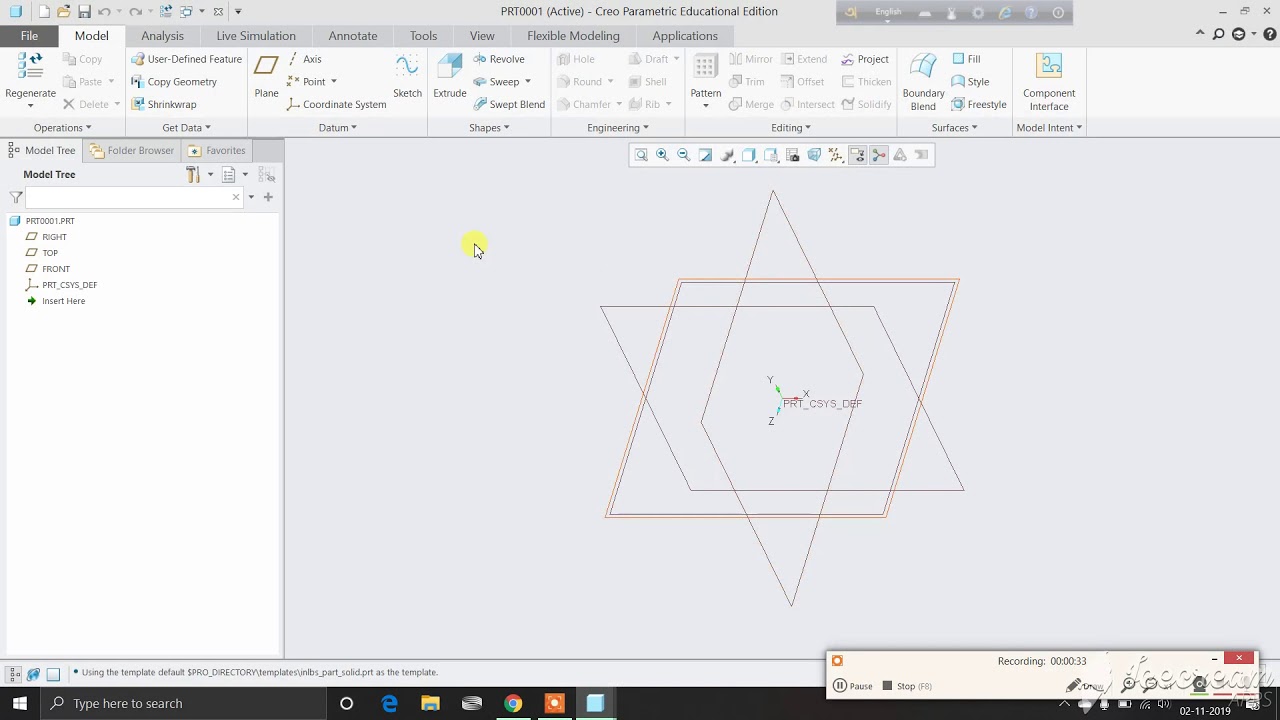Screen dimensions: 1280x720
Task: Expand the Shapes group dropdown
Action: click(489, 128)
